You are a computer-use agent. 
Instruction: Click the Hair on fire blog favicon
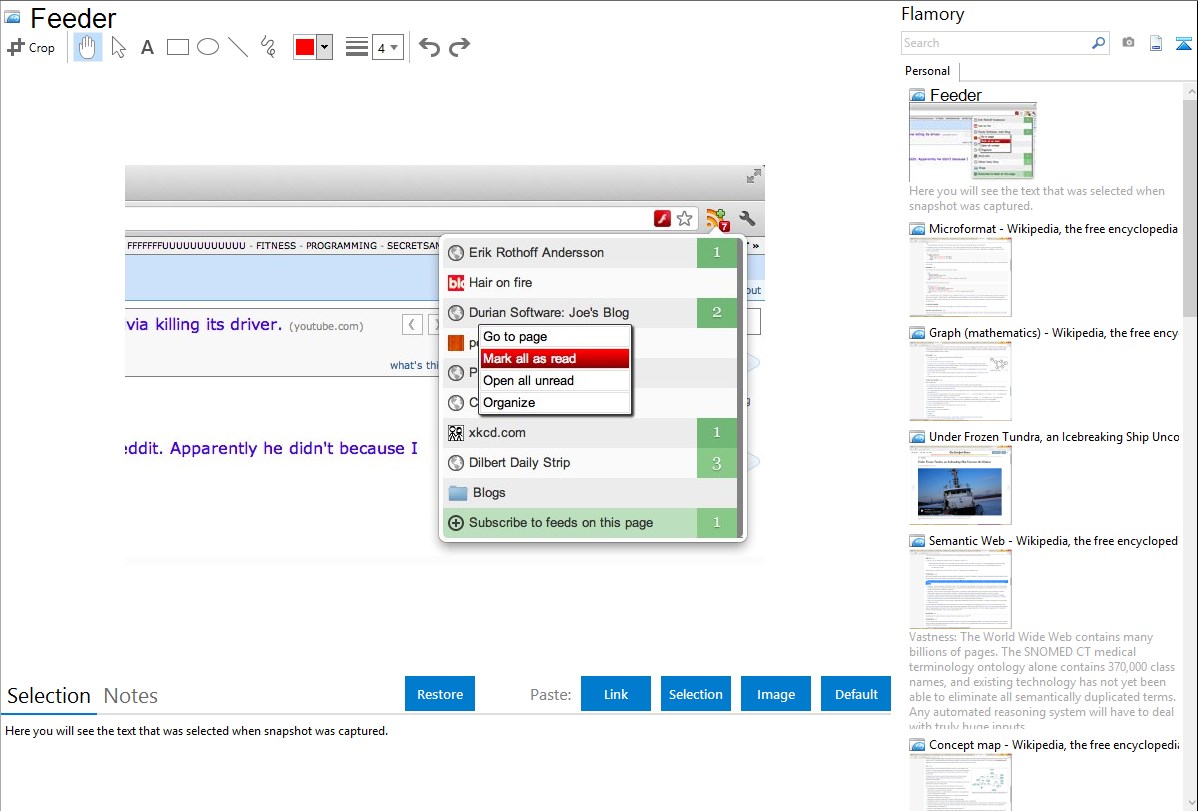pos(455,283)
